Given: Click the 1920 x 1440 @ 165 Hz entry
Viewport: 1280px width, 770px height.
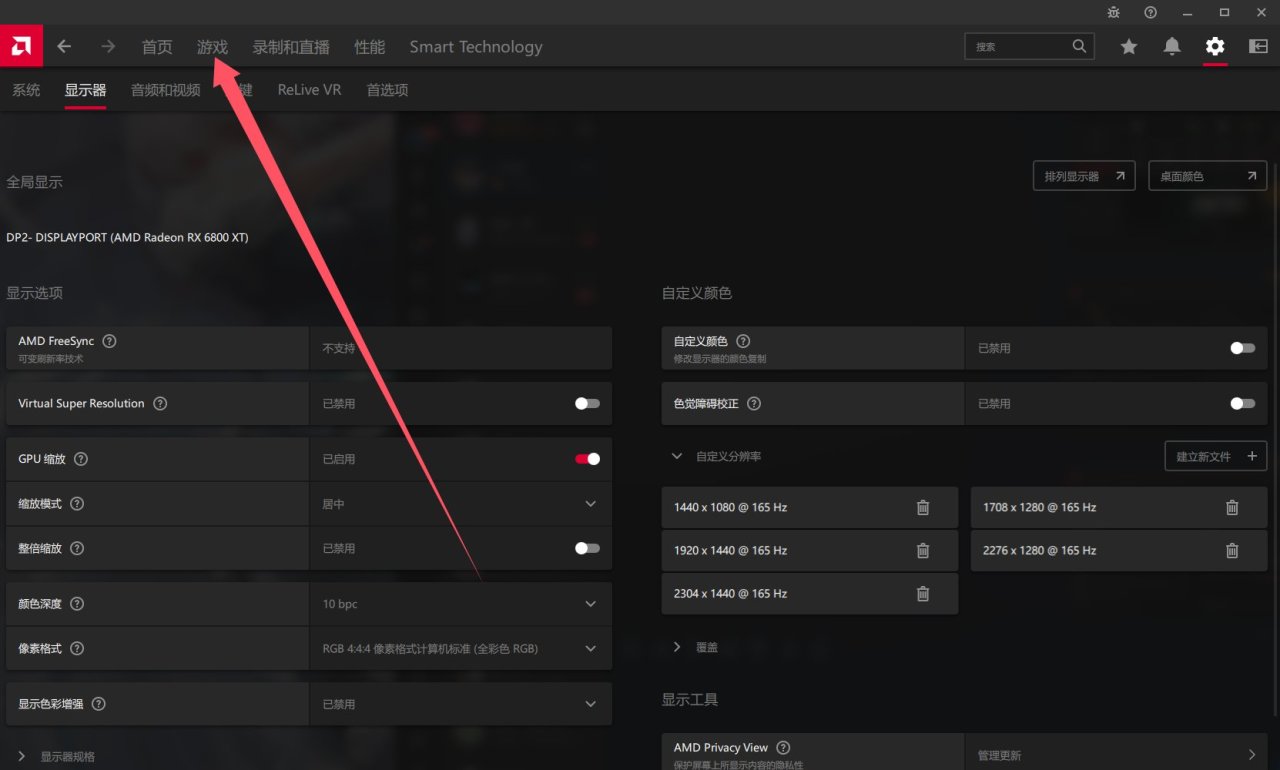Looking at the screenshot, I should point(810,551).
